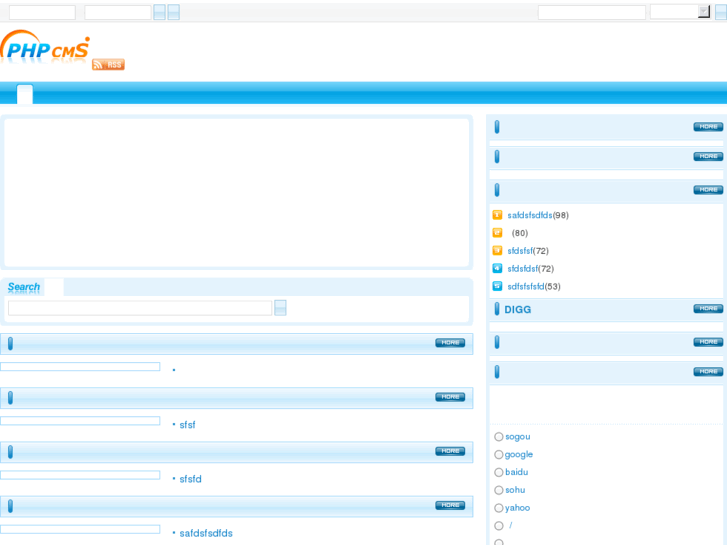Open the sfsfd article link
This screenshot has width=727, height=545.
[191, 479]
